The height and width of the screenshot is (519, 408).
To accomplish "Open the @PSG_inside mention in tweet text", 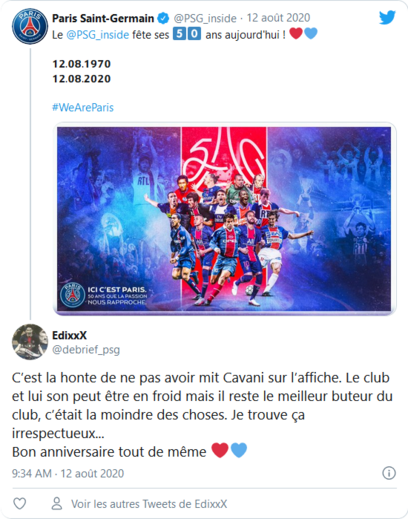I will click(98, 35).
